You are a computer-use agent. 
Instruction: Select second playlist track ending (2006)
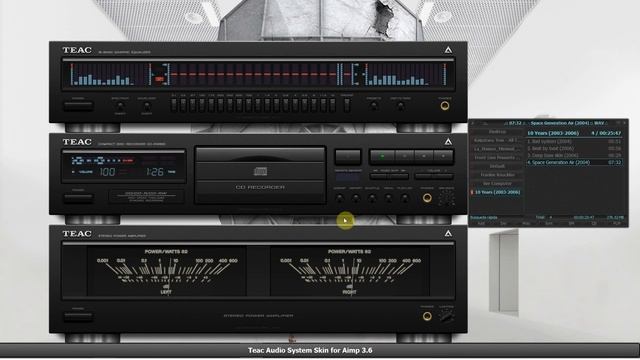click(x=574, y=148)
